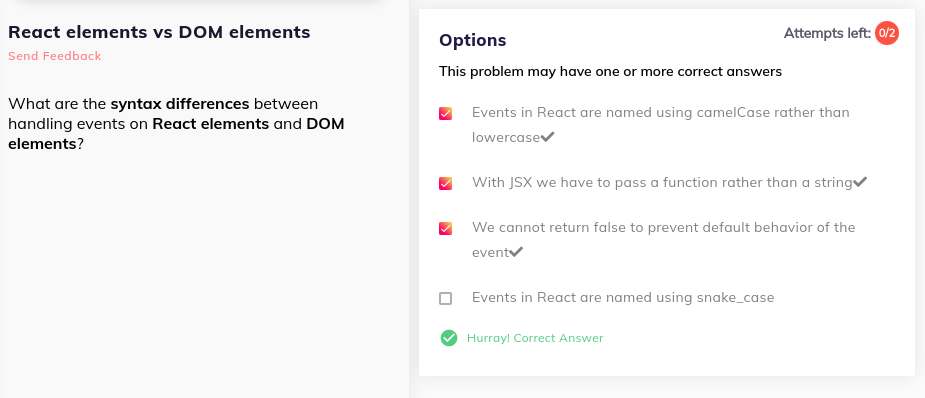Uncheck the 'cannot return false' option checkbox

pyautogui.click(x=445, y=228)
